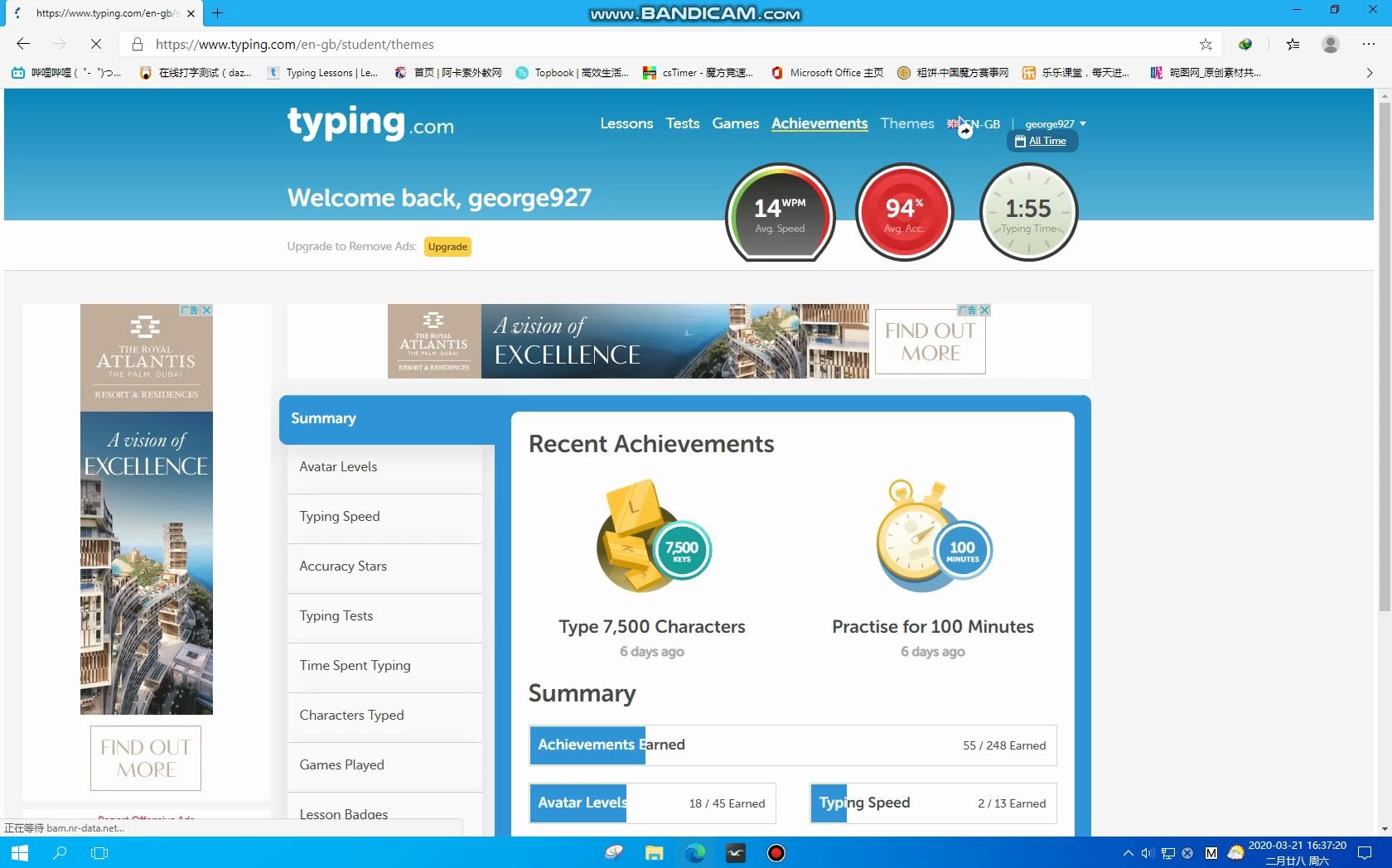Click the 7,500 keys achievement badge
1392x868 pixels.
click(x=653, y=537)
